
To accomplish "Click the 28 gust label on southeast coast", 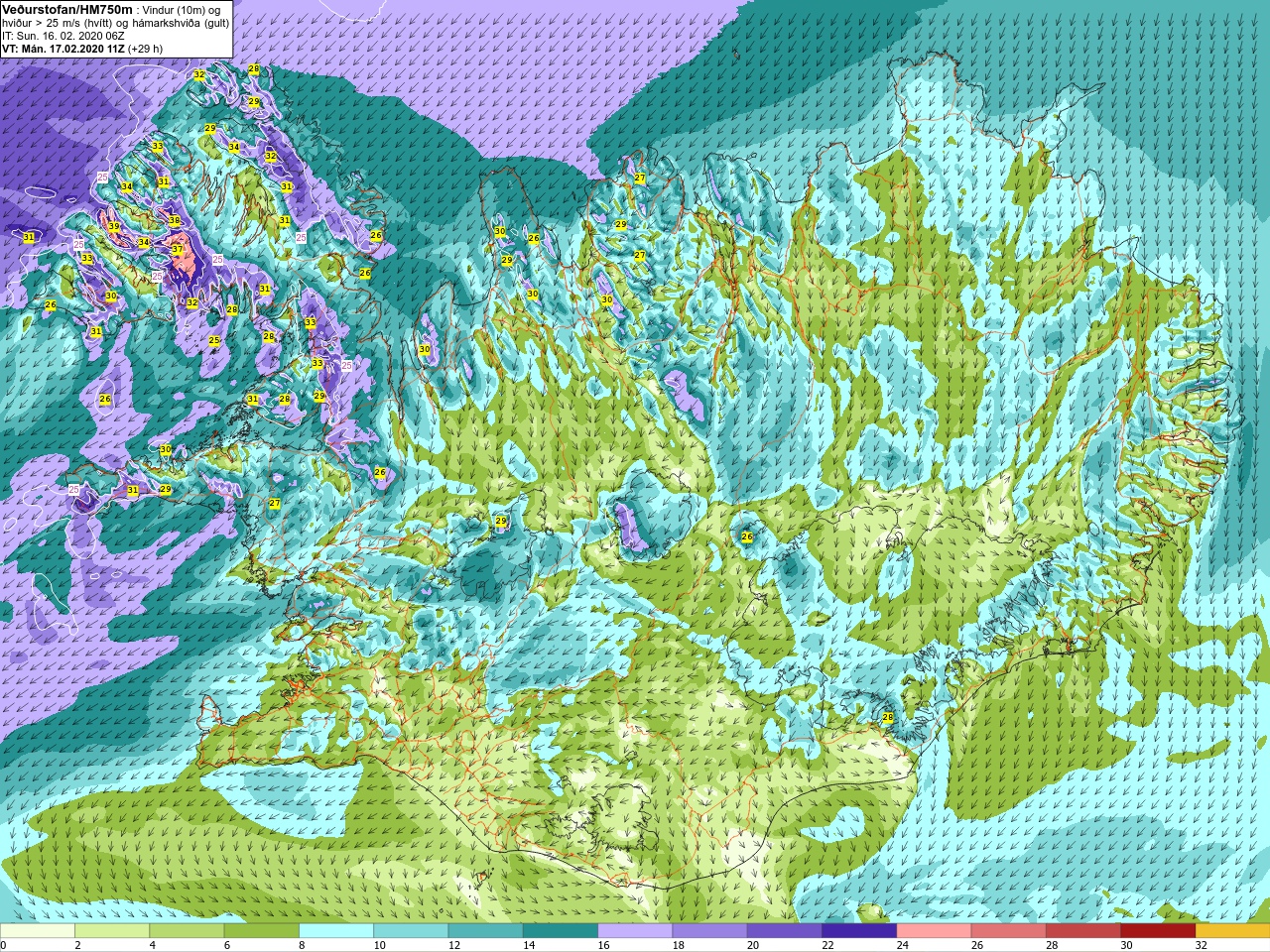I will point(888,717).
